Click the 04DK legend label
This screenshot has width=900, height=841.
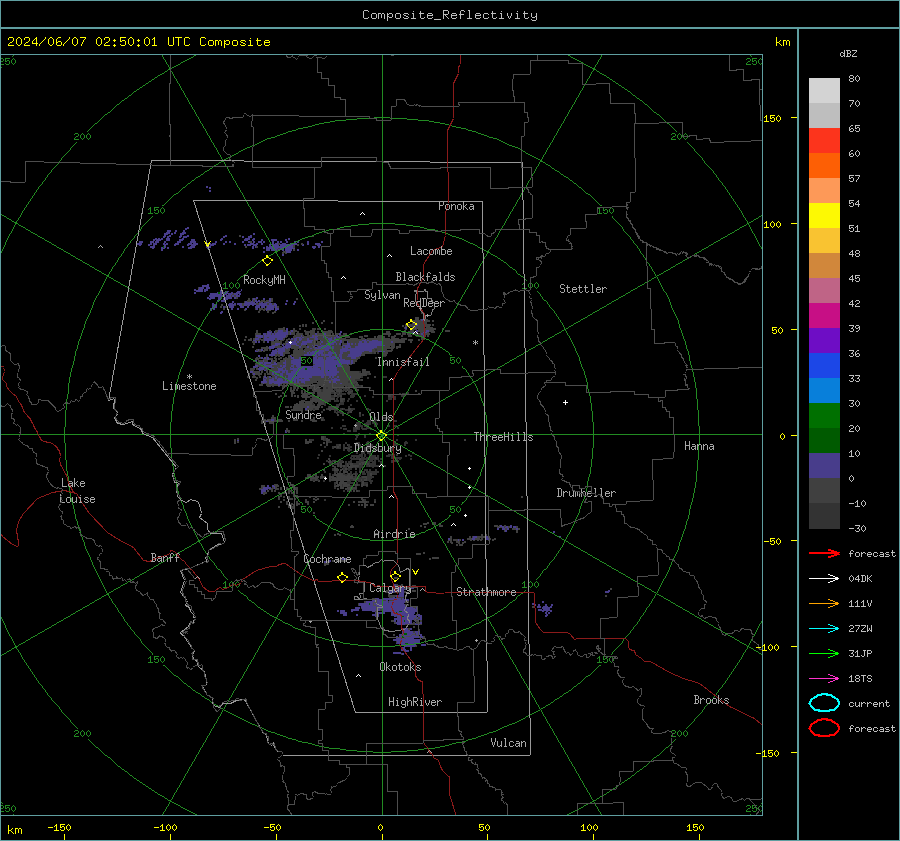click(860, 579)
